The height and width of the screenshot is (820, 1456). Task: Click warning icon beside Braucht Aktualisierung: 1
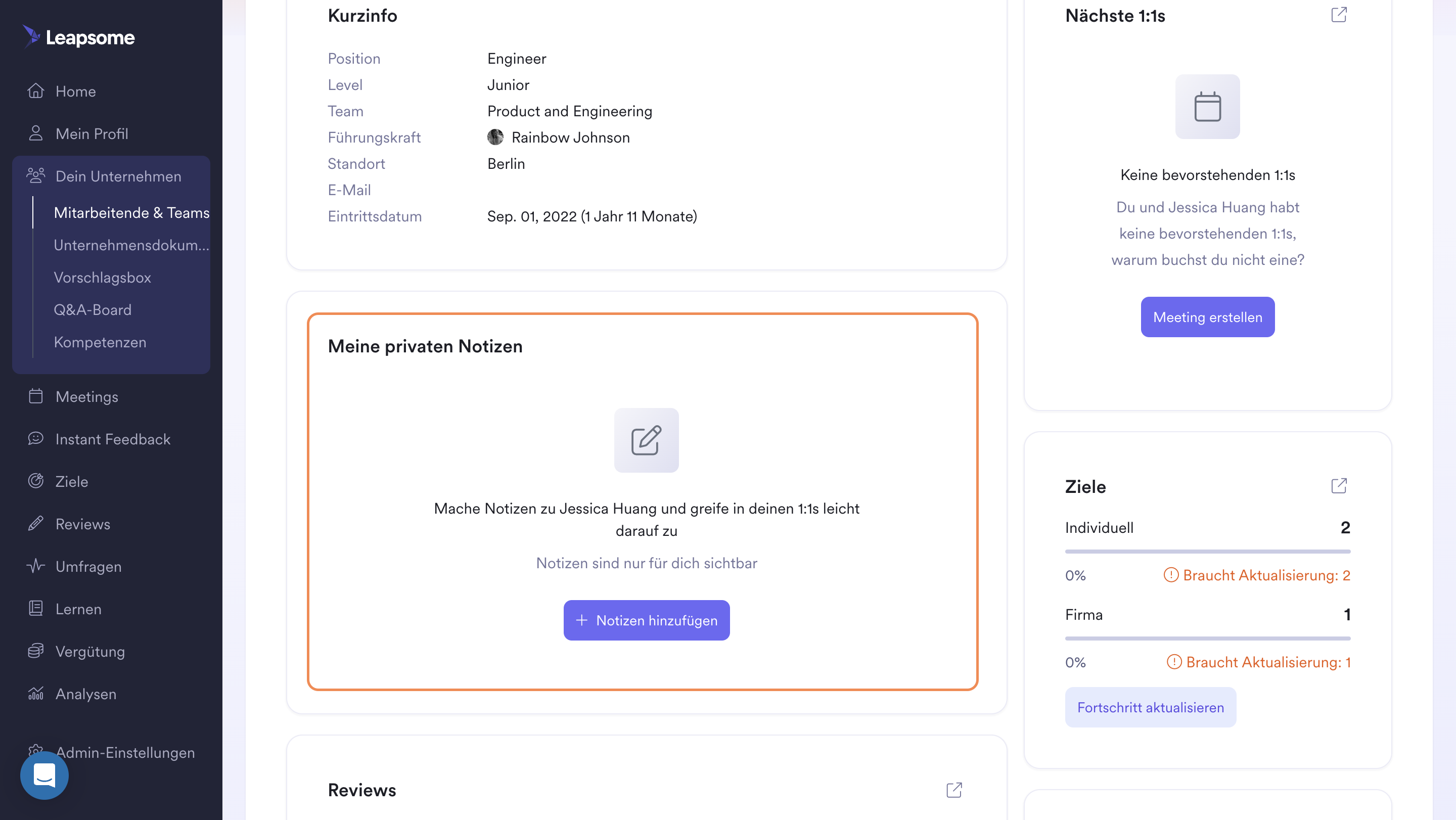click(x=1174, y=662)
